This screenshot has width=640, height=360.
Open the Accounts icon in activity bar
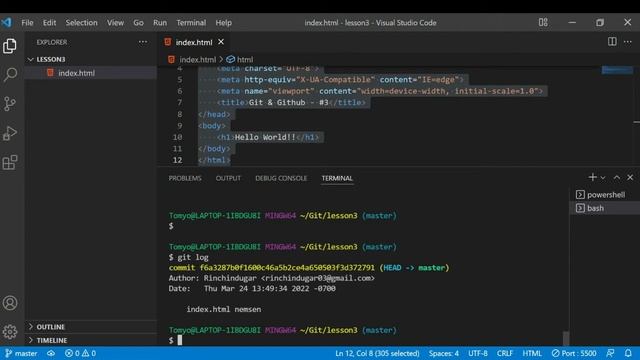[x=10, y=303]
